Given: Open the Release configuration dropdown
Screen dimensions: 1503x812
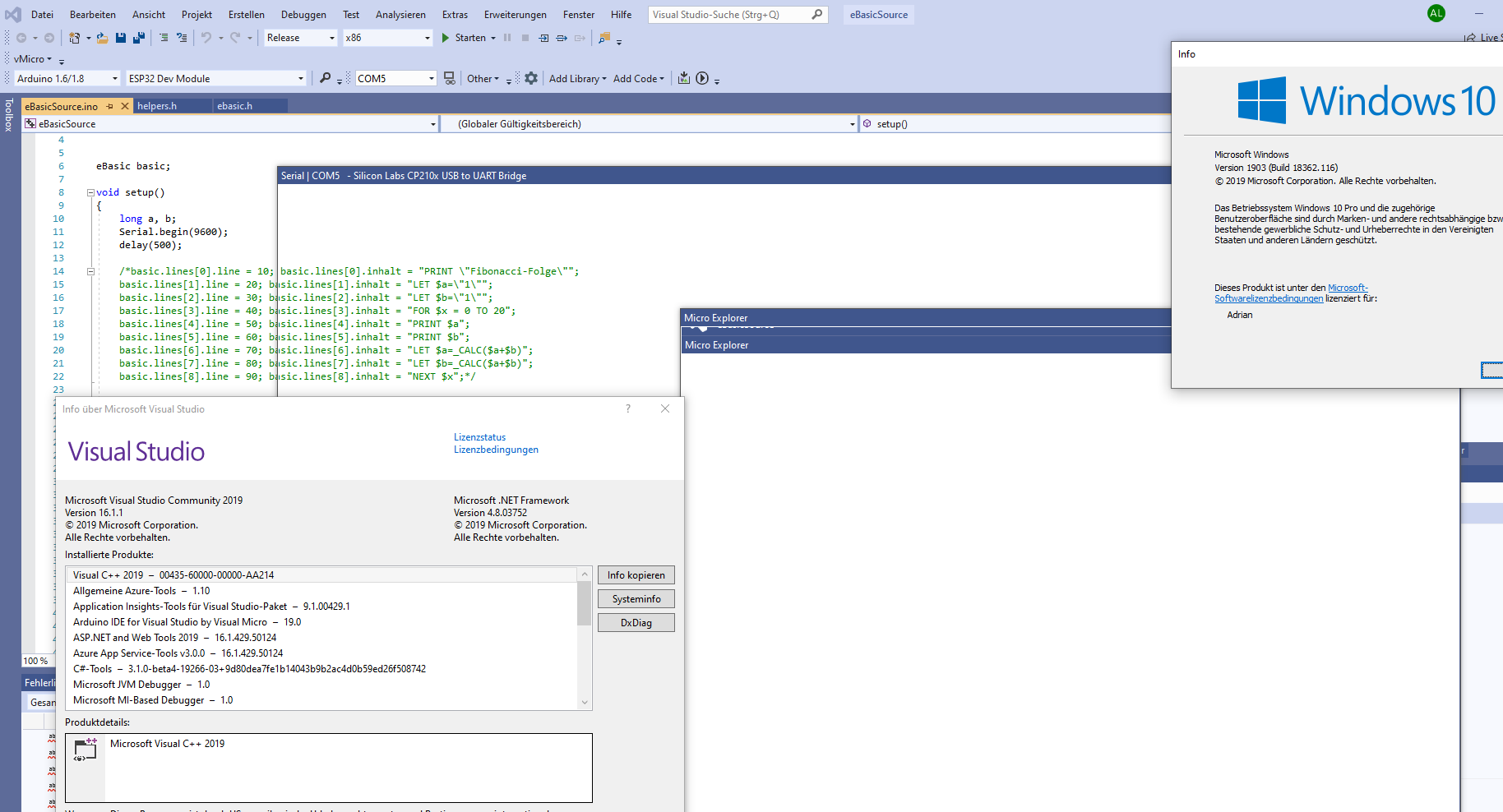Looking at the screenshot, I should 301,38.
